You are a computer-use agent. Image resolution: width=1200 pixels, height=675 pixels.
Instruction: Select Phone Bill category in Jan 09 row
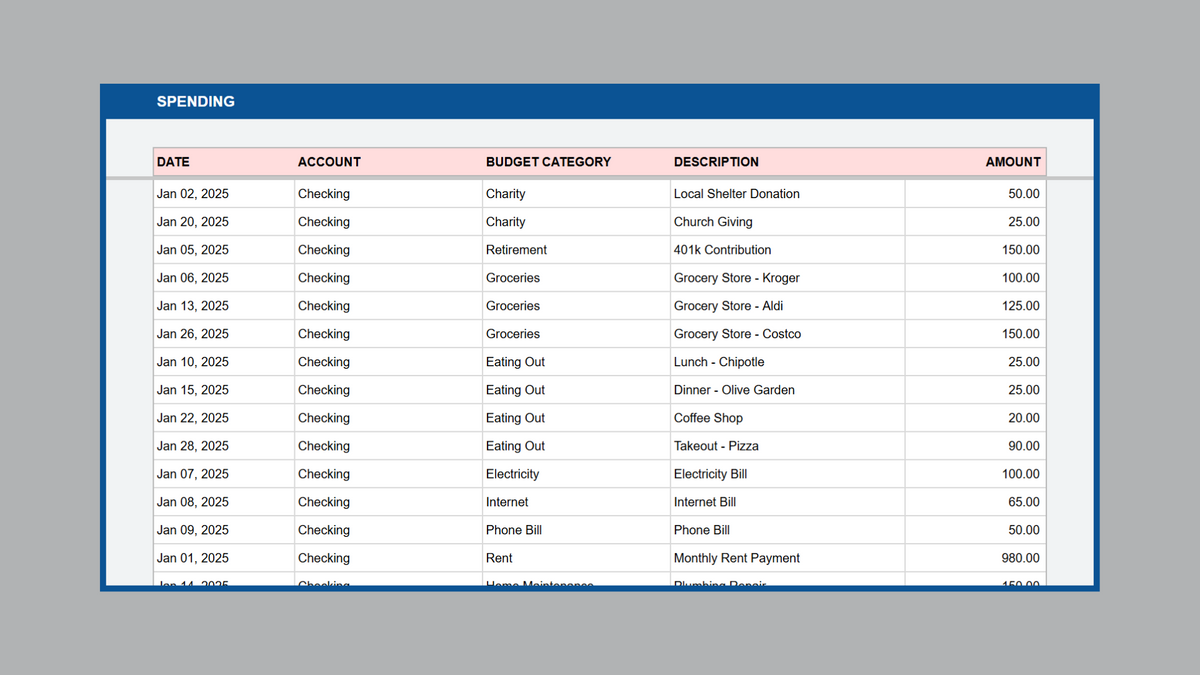pyautogui.click(x=576, y=530)
